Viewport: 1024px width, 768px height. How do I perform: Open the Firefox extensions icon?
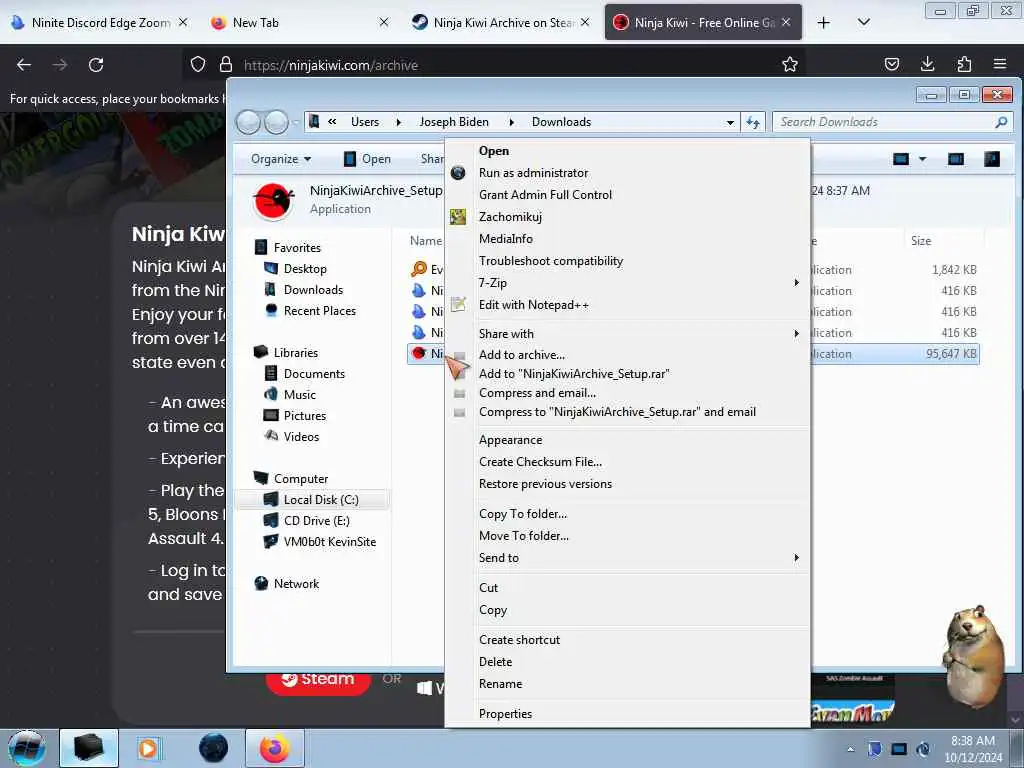pos(964,64)
